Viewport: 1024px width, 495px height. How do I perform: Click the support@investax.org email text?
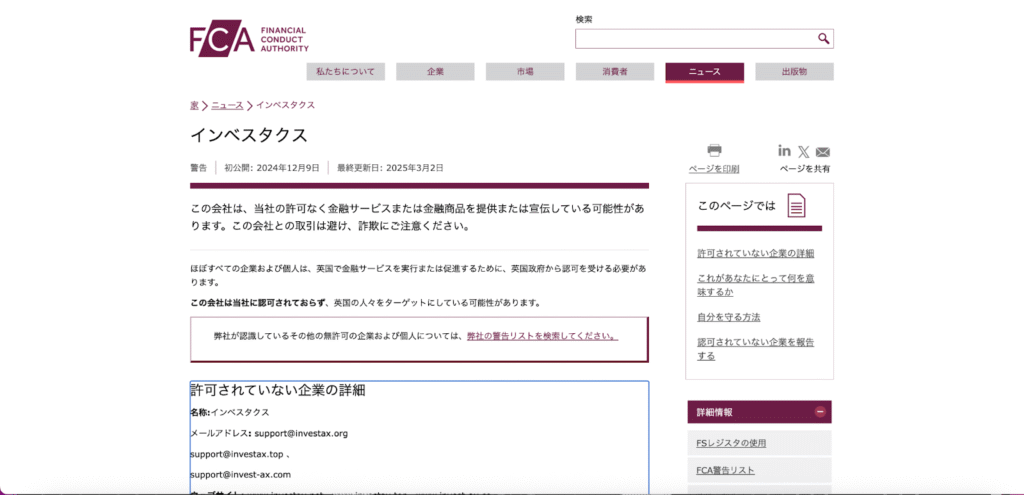point(301,434)
